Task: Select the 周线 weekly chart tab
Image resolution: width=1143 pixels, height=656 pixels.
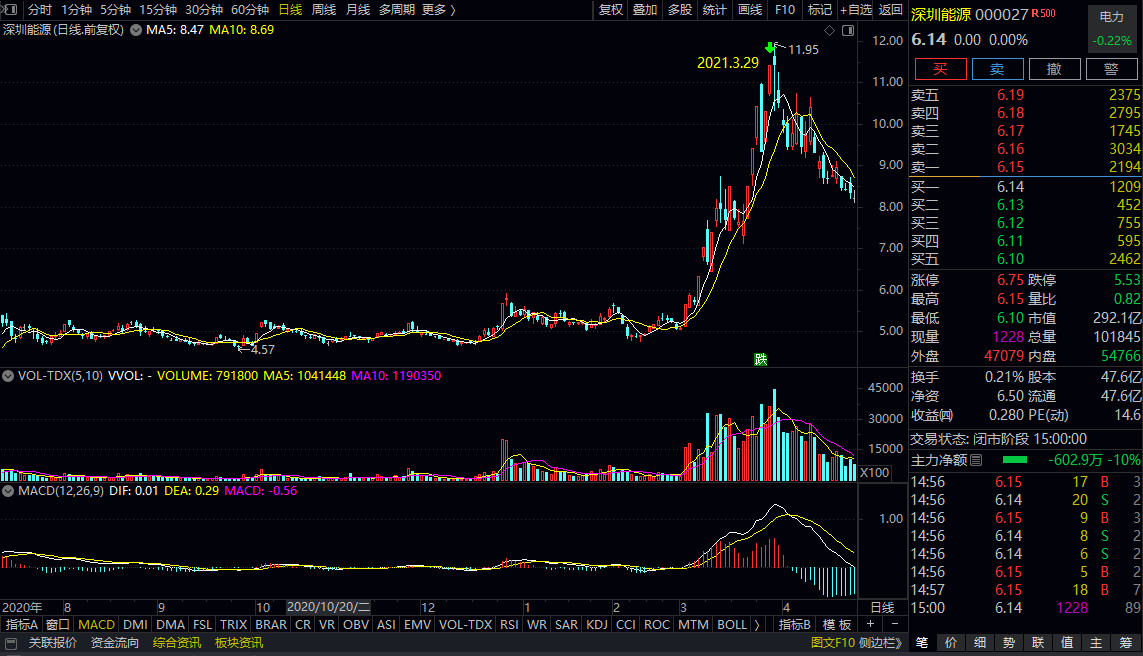Action: pyautogui.click(x=324, y=9)
